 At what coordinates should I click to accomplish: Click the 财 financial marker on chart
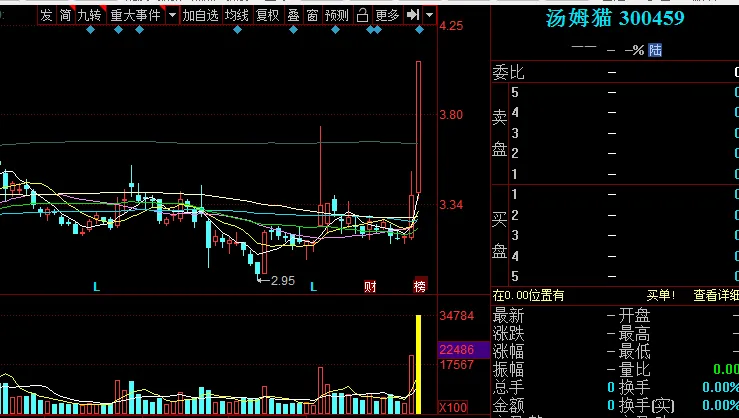pyautogui.click(x=370, y=287)
